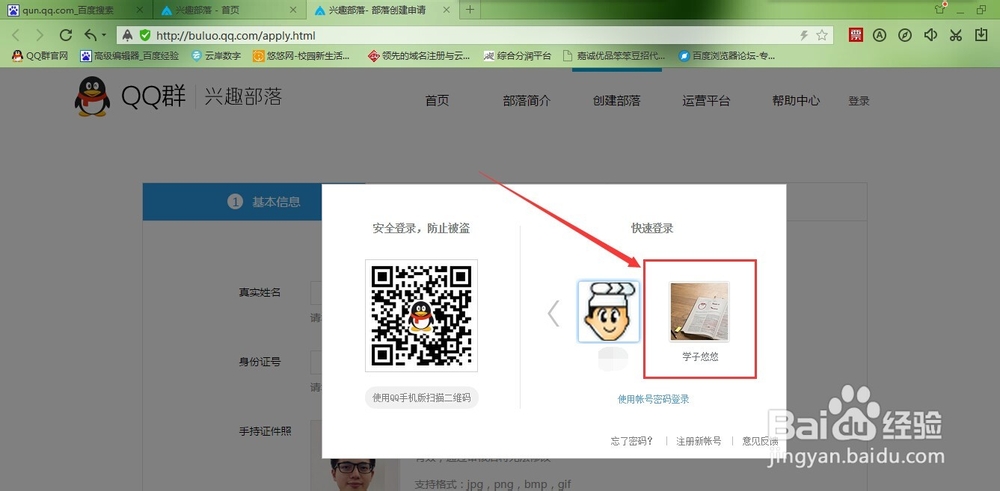Viewport: 1000px width, 491px height.
Task: Open the 领先的域名注册与云 bookmark
Action: pyautogui.click(x=419, y=56)
